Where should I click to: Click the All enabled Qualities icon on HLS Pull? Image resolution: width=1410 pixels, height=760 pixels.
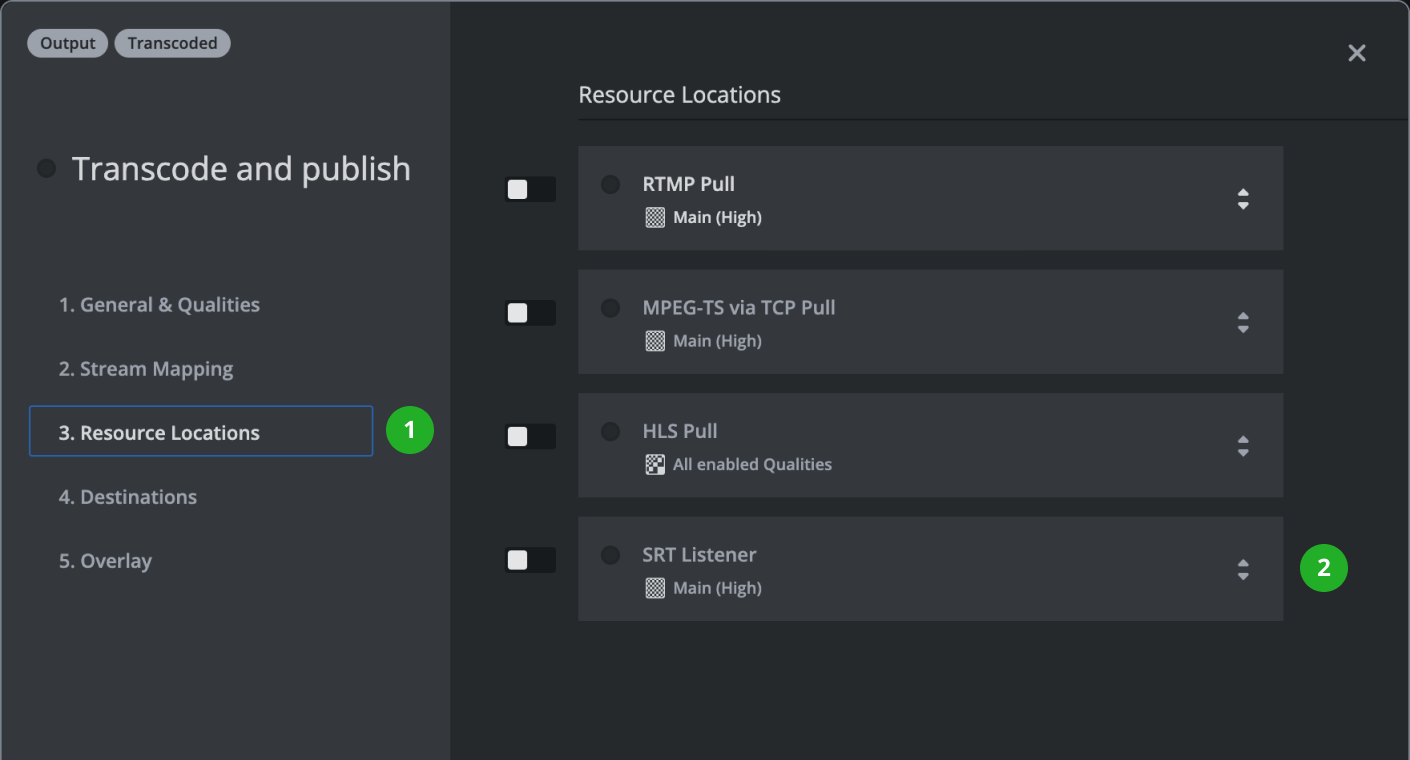(x=655, y=464)
